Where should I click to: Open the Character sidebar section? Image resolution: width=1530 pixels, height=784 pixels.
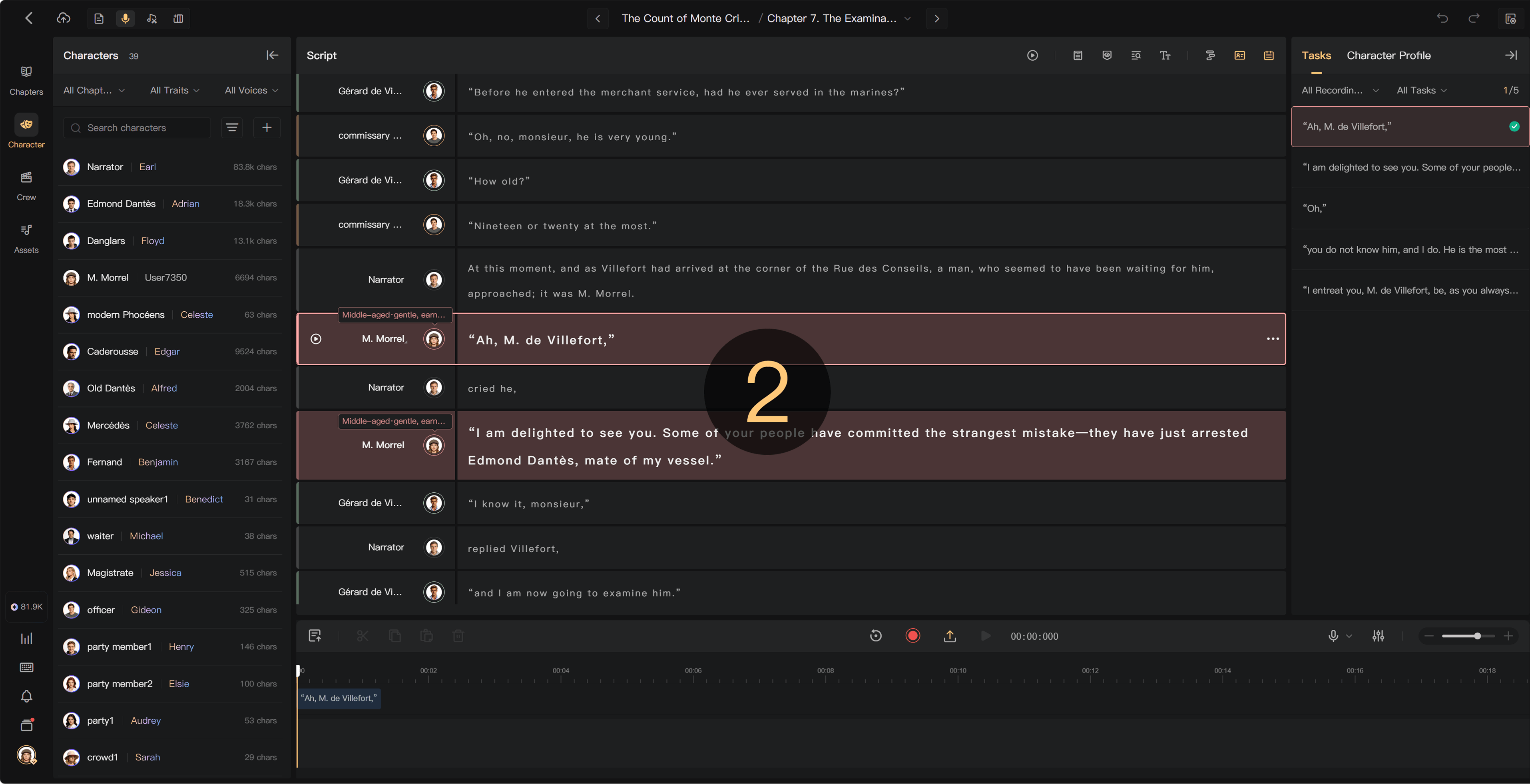click(26, 131)
